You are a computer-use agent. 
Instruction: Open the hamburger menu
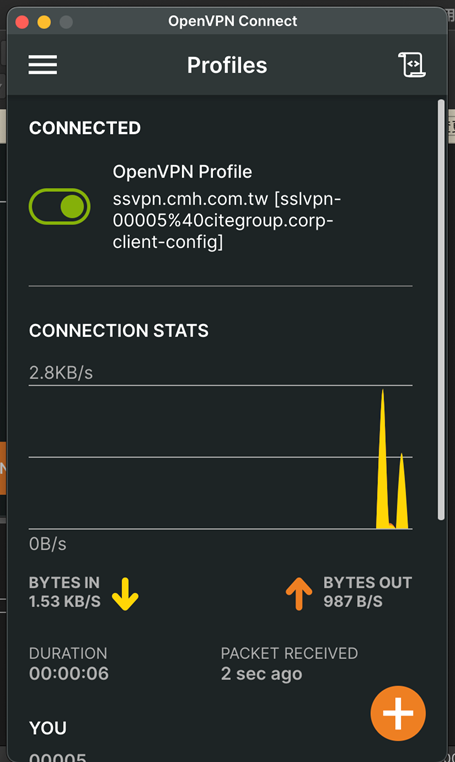pos(43,65)
